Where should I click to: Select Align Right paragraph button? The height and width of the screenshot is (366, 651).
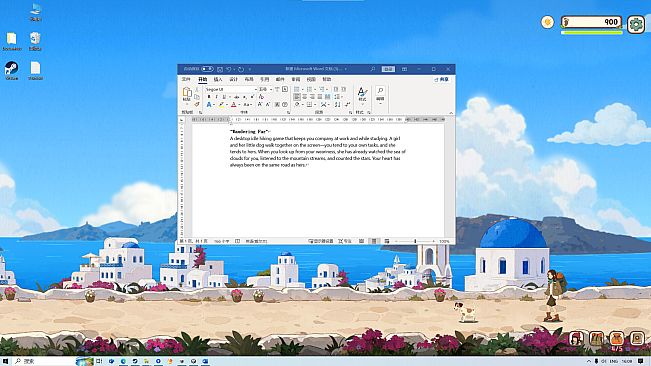312,97
